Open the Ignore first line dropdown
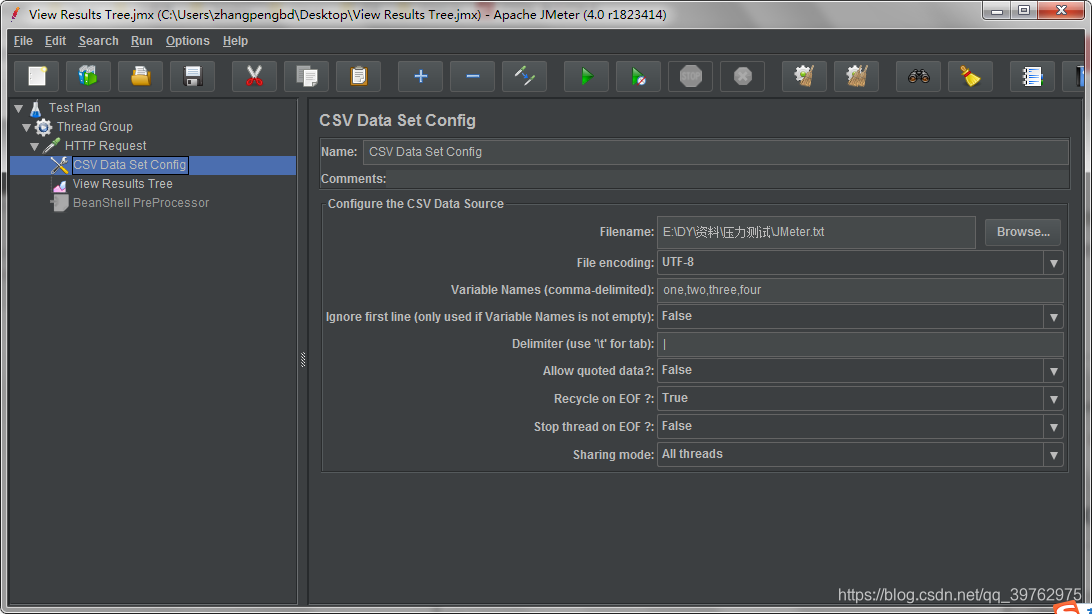 [1053, 317]
